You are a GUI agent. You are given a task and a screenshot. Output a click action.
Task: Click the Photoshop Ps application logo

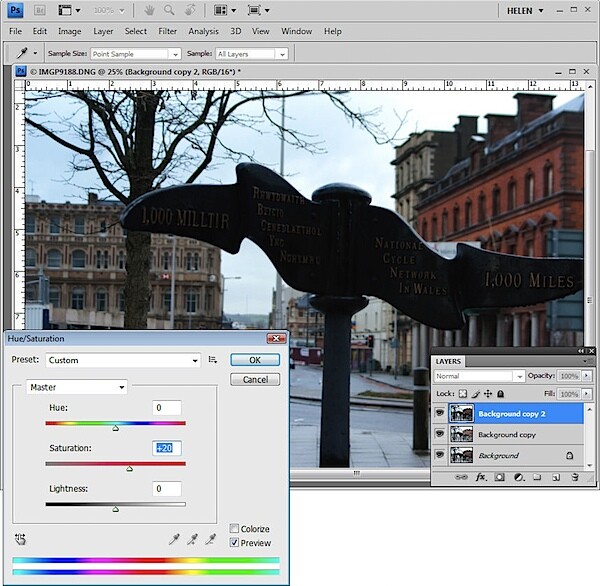[x=15, y=10]
